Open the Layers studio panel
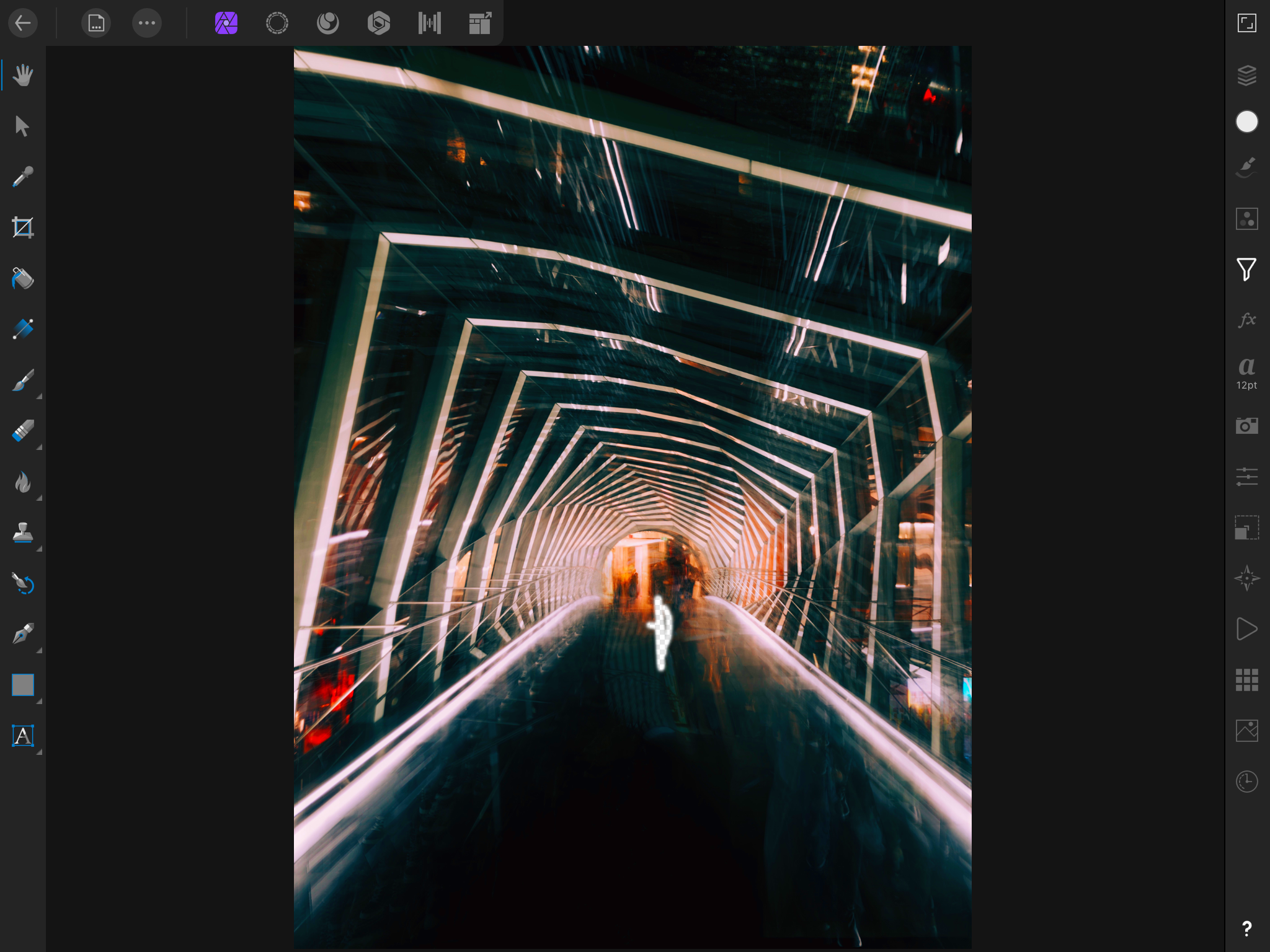1270x952 pixels. (x=1246, y=76)
